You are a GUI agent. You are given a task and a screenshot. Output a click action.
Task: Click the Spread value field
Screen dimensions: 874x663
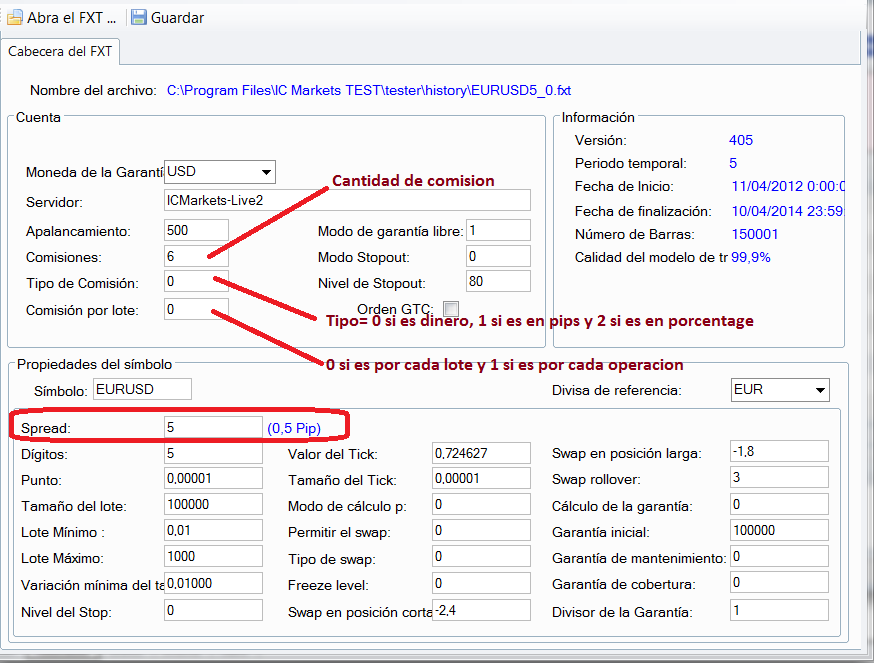tap(212, 427)
